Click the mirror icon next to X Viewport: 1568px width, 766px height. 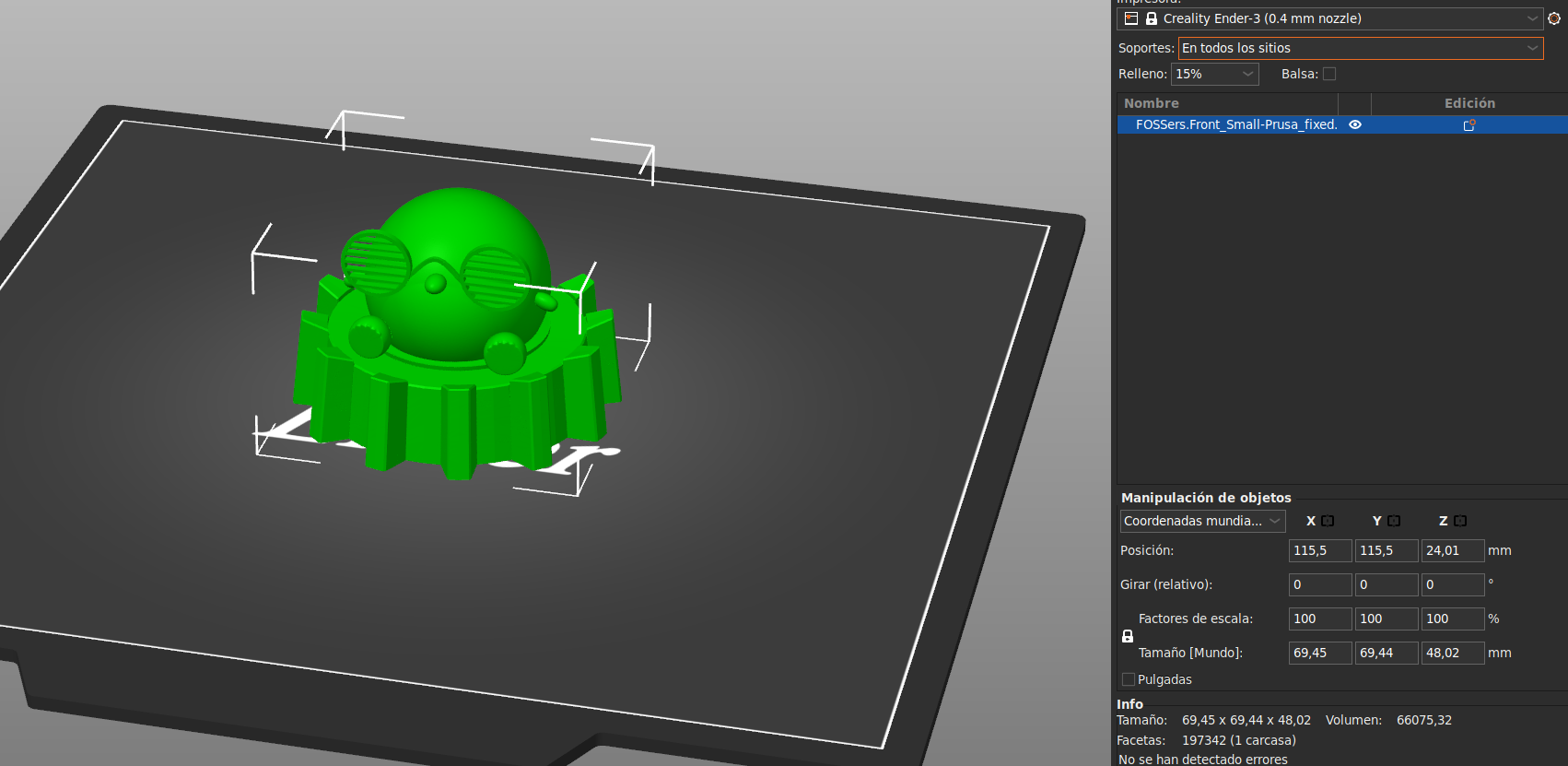(x=1328, y=521)
